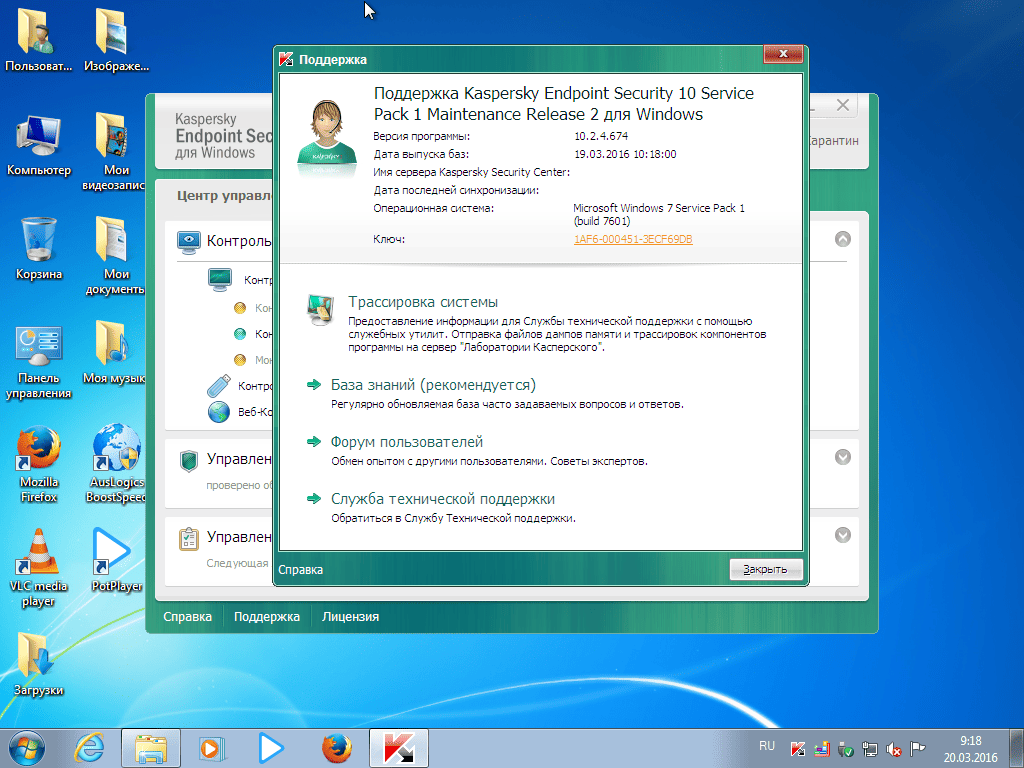Open the Action Center flag icon
The height and width of the screenshot is (768, 1024).
918,748
